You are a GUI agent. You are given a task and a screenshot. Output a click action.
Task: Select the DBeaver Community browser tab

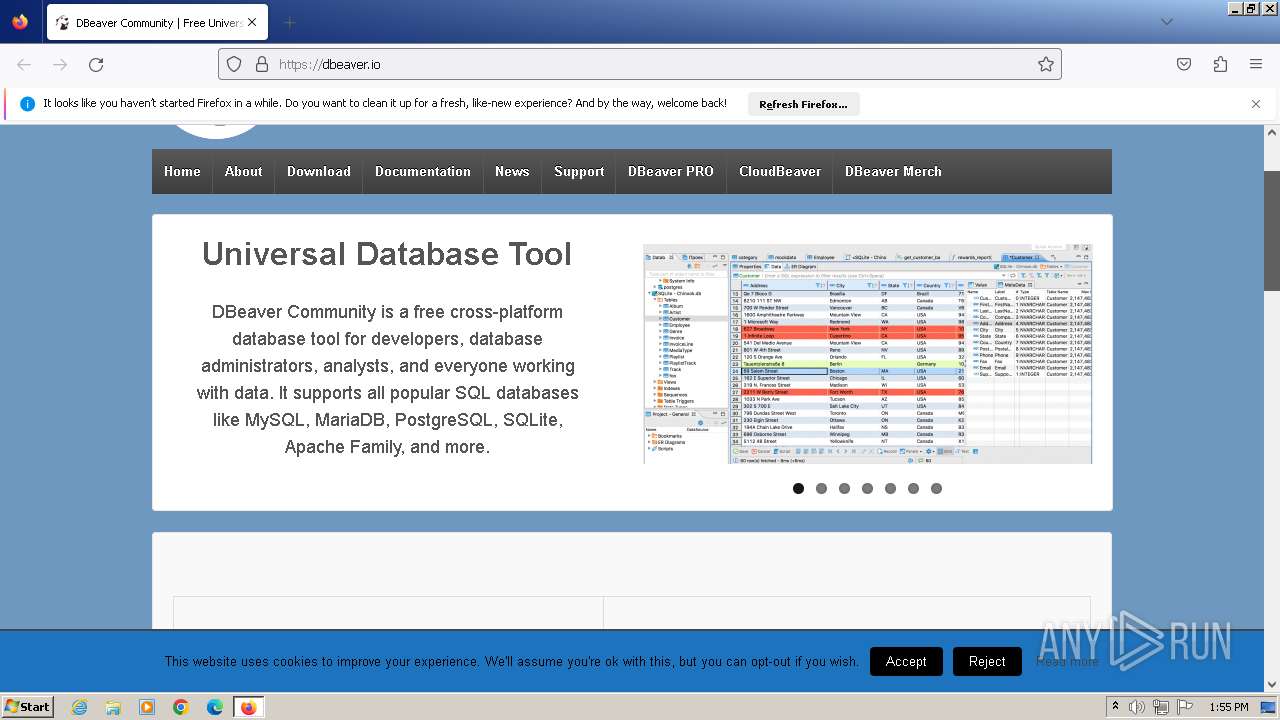(157, 22)
